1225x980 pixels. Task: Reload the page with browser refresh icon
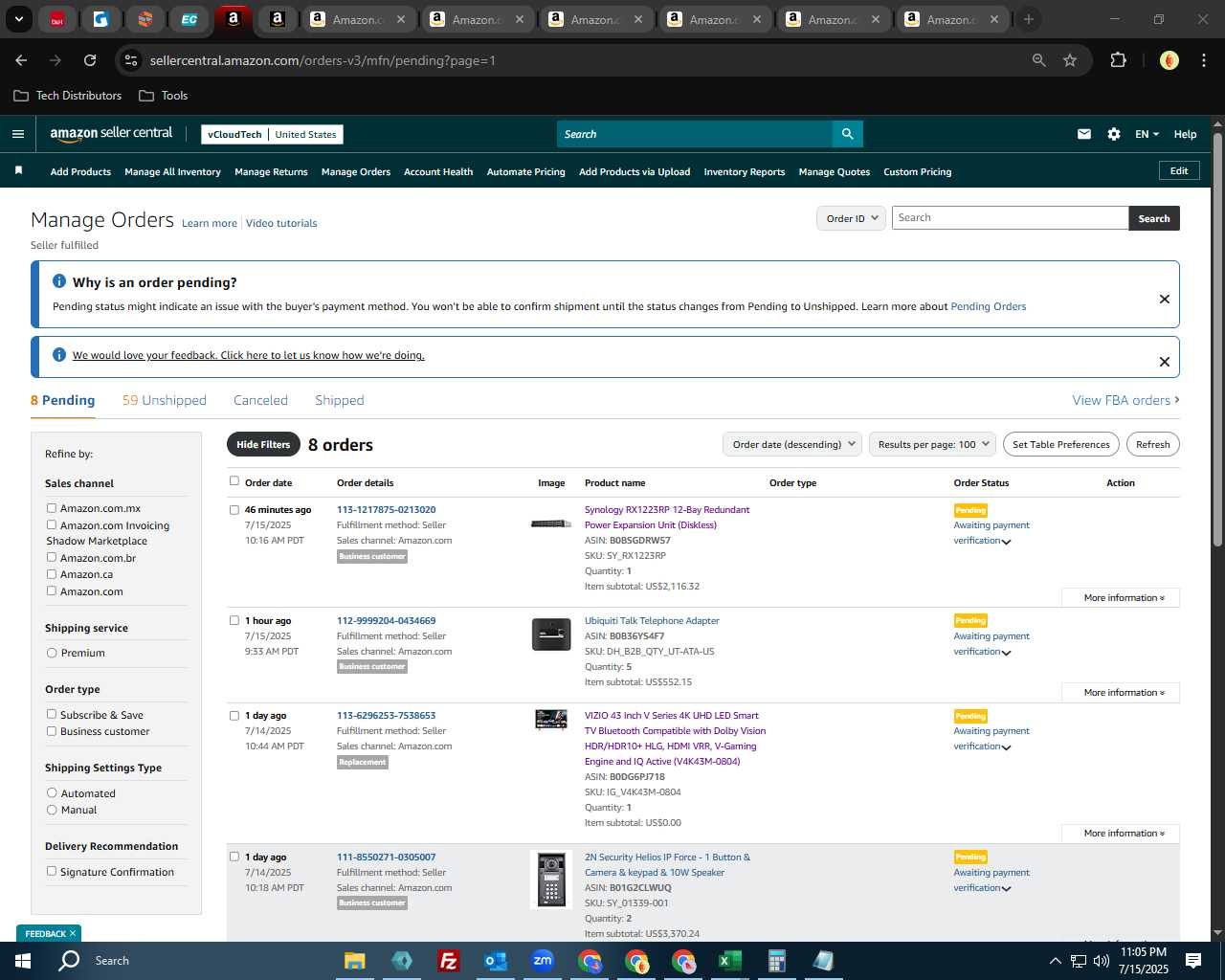click(x=90, y=60)
